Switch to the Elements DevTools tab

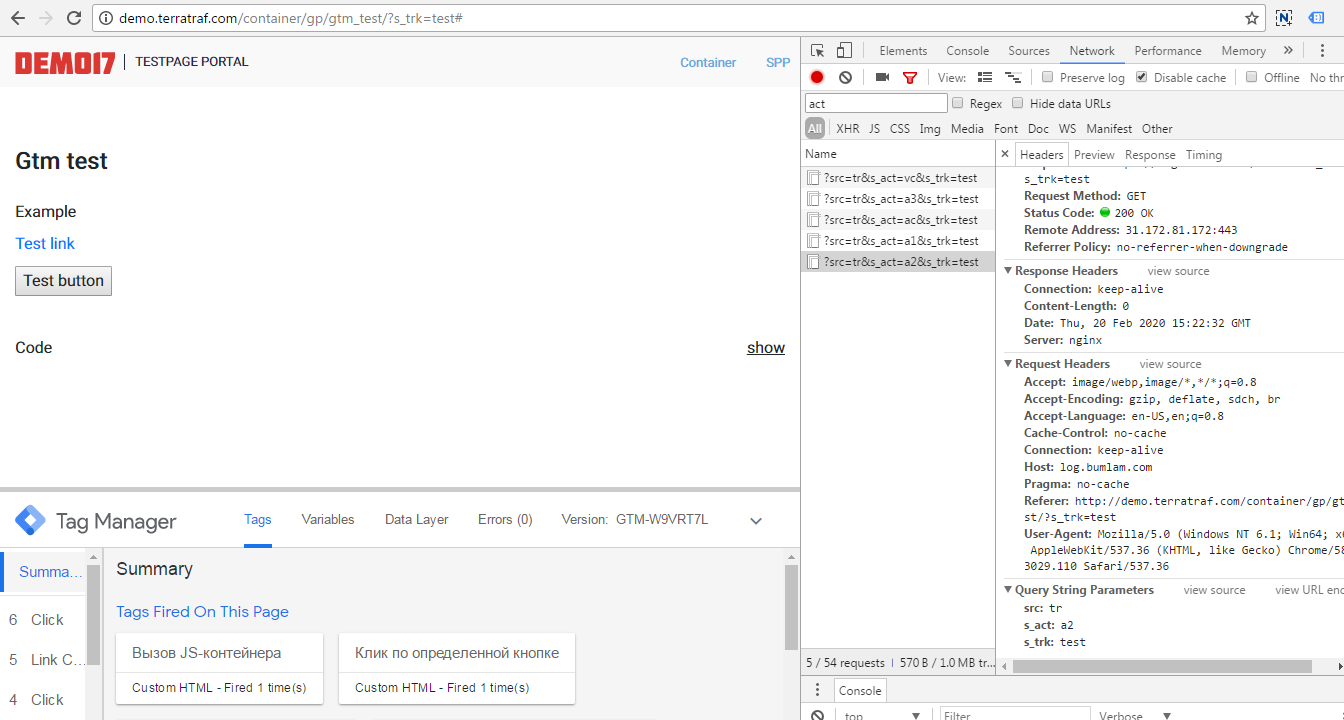click(x=903, y=51)
